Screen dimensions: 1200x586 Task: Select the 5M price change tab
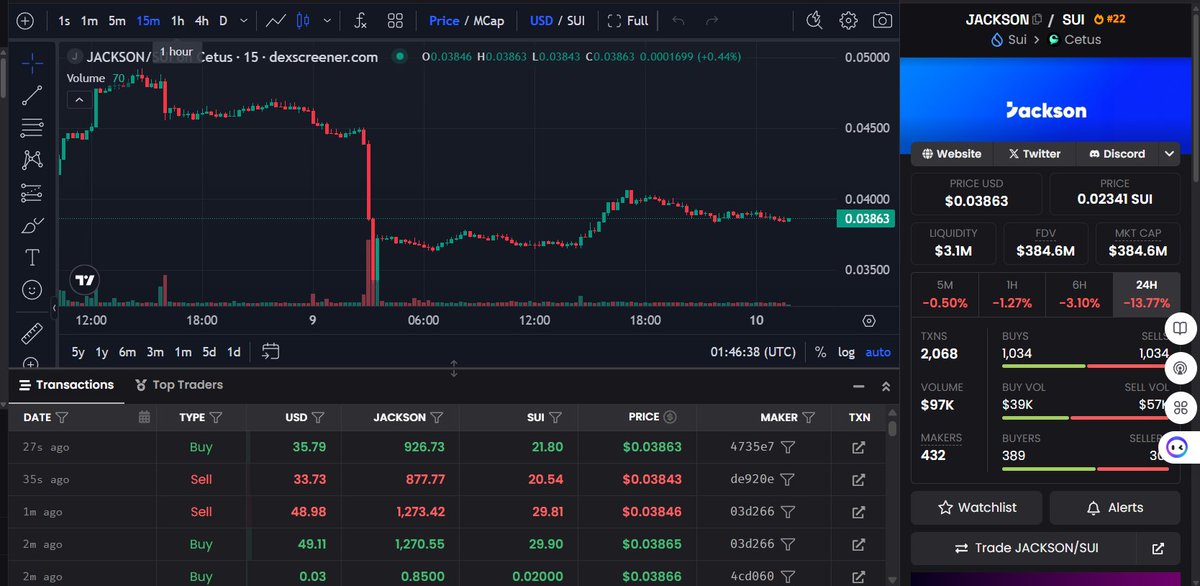coord(945,294)
